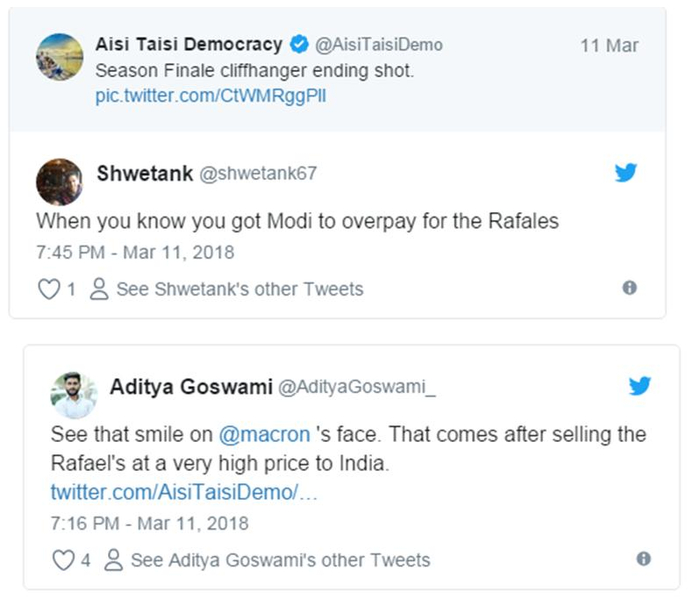Click the person icon beside Shwetank's other Tweets
Screen dimensions: 700x599
(99, 290)
